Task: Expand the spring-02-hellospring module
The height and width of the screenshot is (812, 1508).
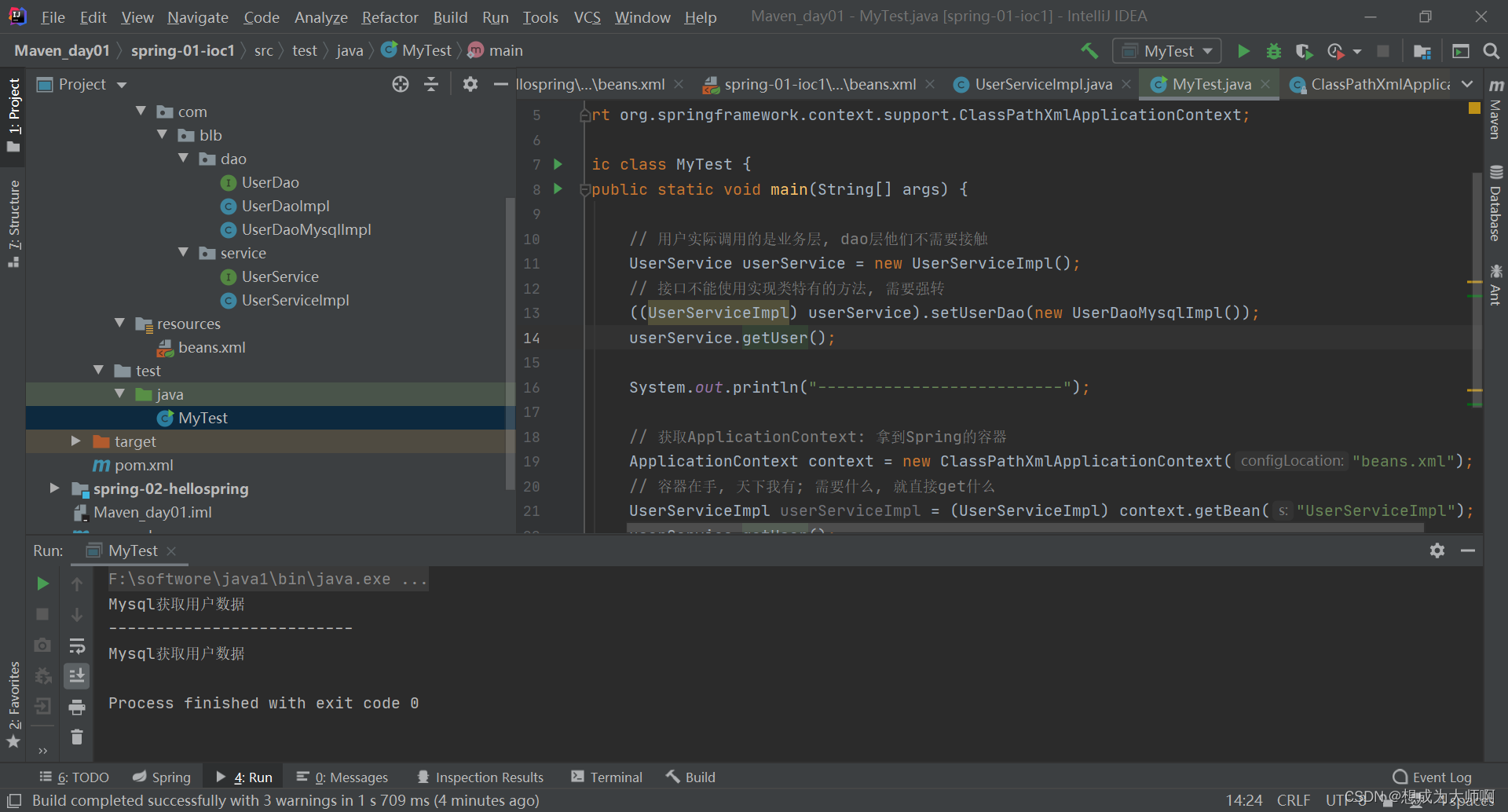Action: pyautogui.click(x=54, y=488)
